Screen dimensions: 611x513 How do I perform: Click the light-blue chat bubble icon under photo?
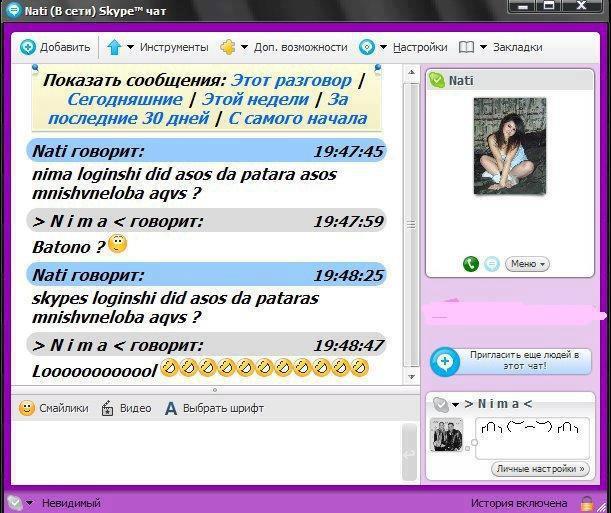492,264
